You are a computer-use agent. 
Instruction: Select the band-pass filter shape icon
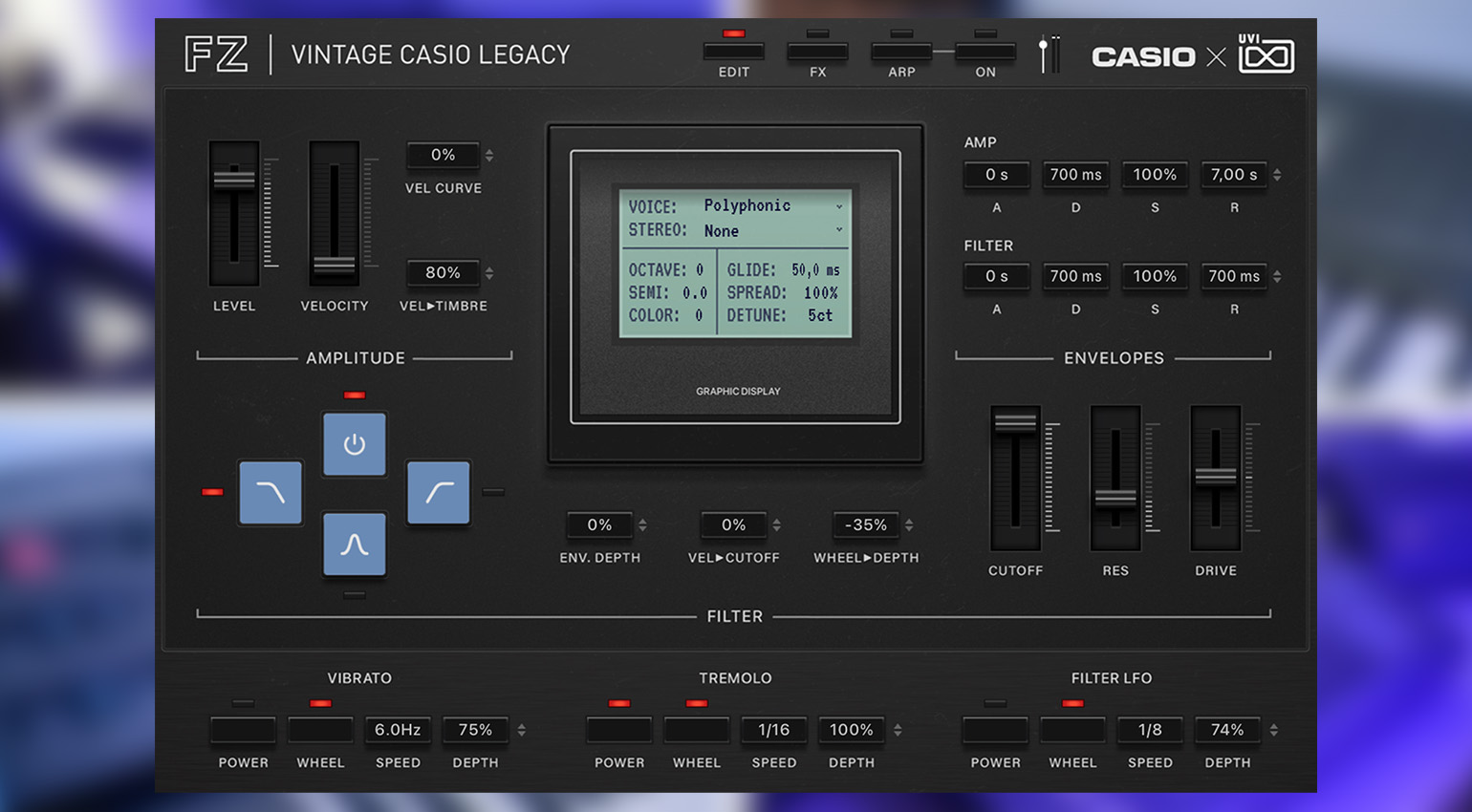pos(355,545)
